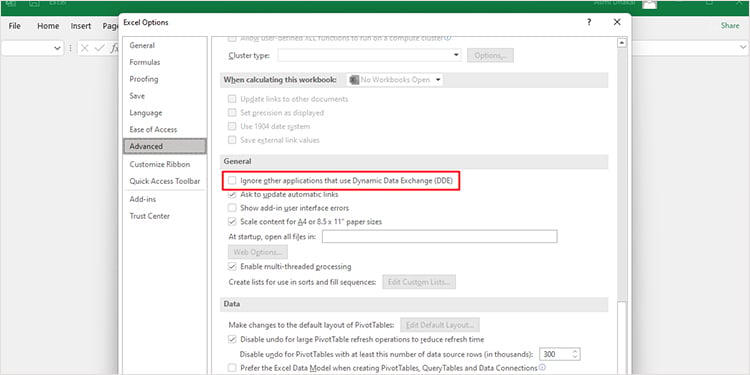
Task: Open the Insert ribbon tab
Action: click(x=81, y=26)
